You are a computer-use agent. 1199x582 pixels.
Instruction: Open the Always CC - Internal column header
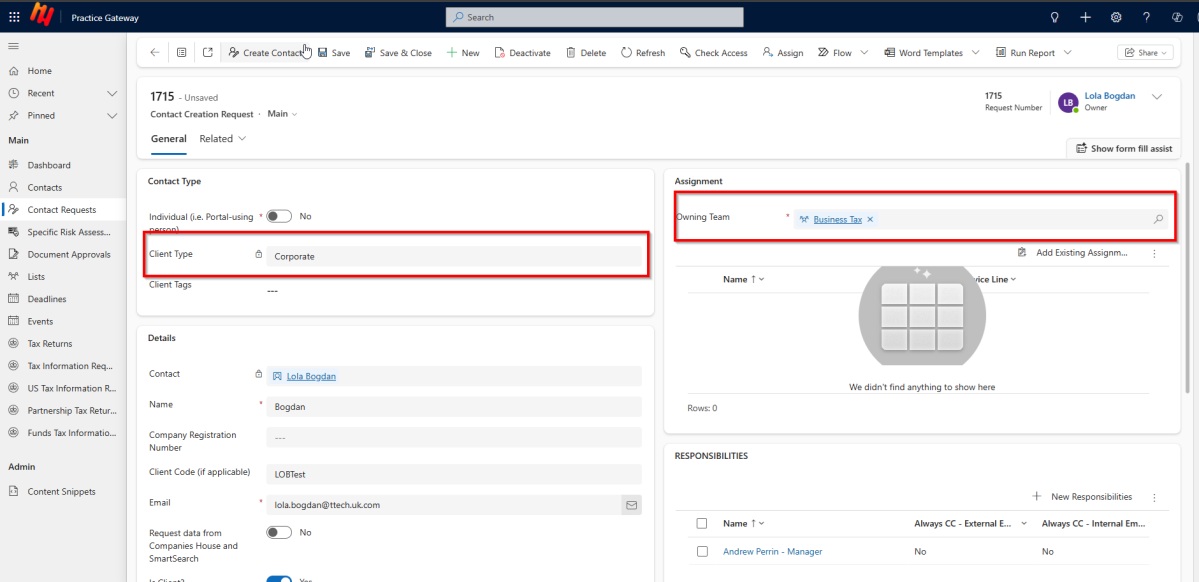1095,524
